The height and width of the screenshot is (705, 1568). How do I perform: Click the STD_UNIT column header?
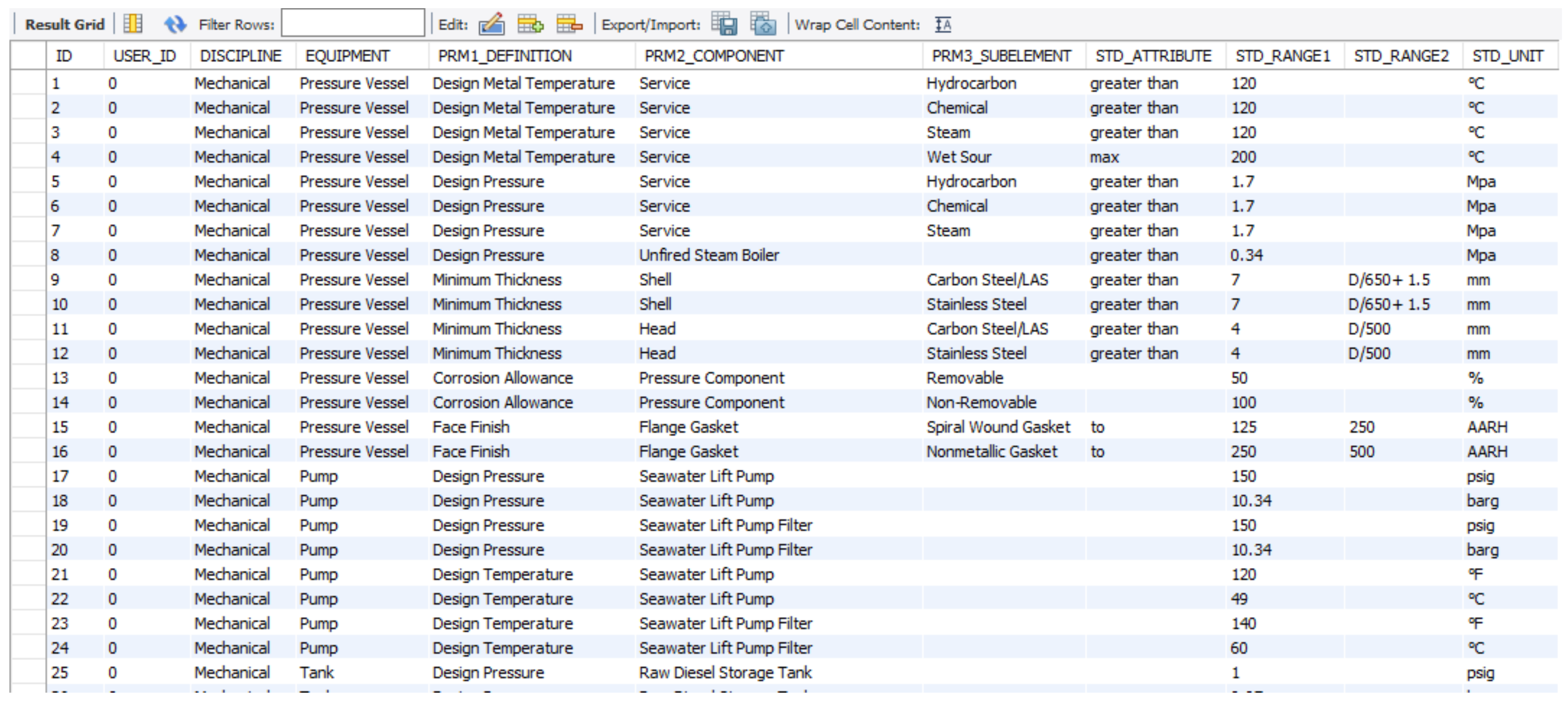point(1507,56)
